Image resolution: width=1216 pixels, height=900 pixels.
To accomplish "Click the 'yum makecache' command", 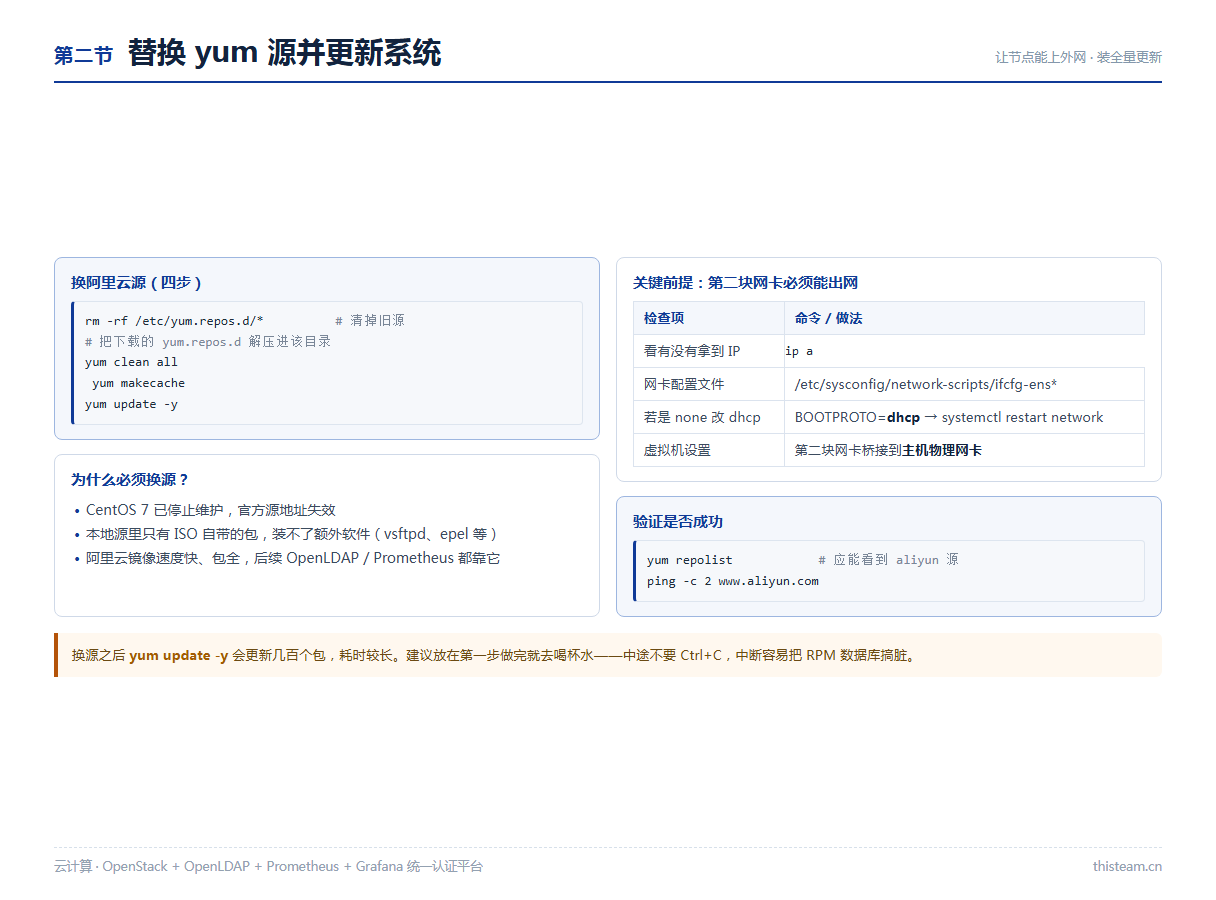I will (x=138, y=383).
